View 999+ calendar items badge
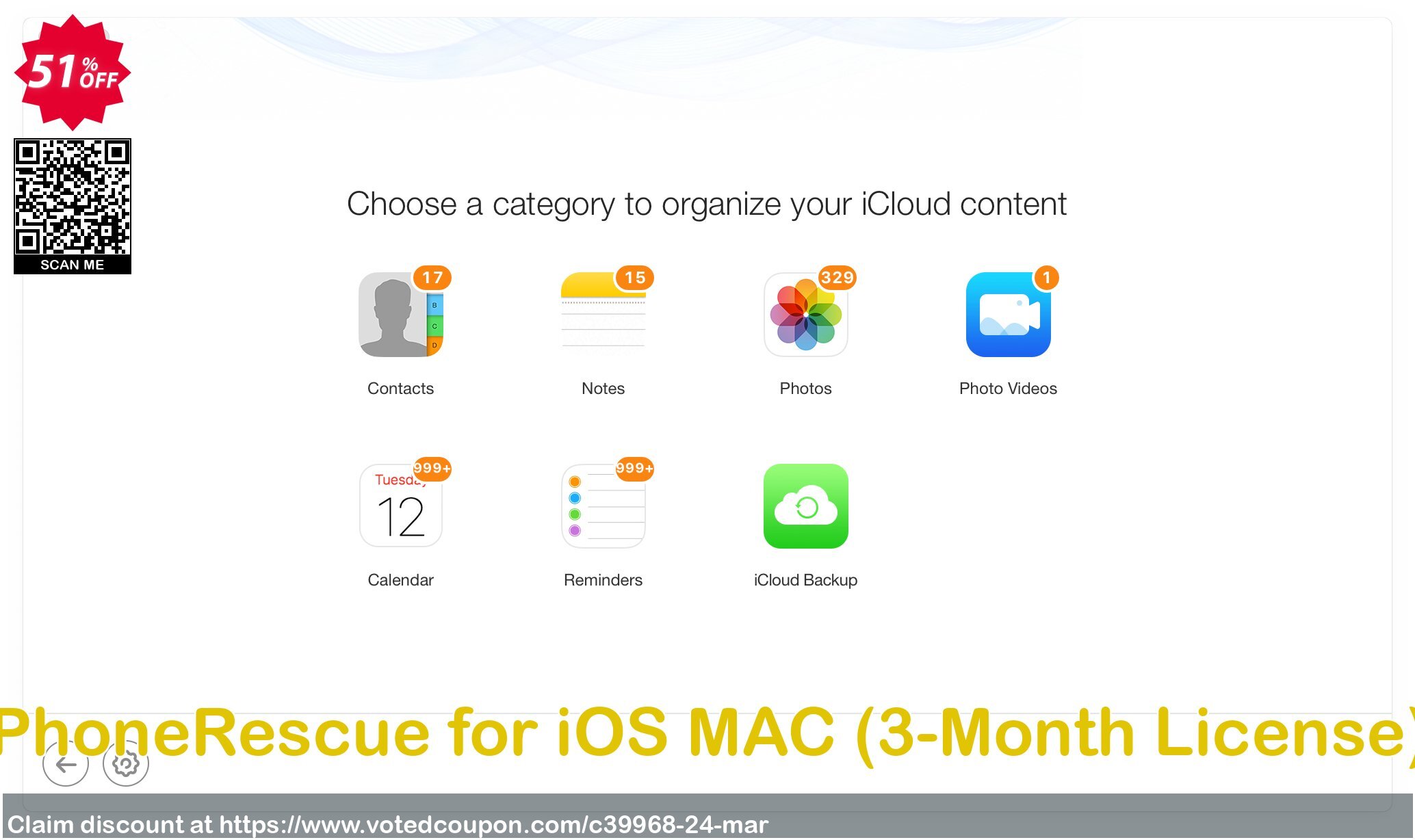This screenshot has width=1415, height=840. tap(431, 468)
